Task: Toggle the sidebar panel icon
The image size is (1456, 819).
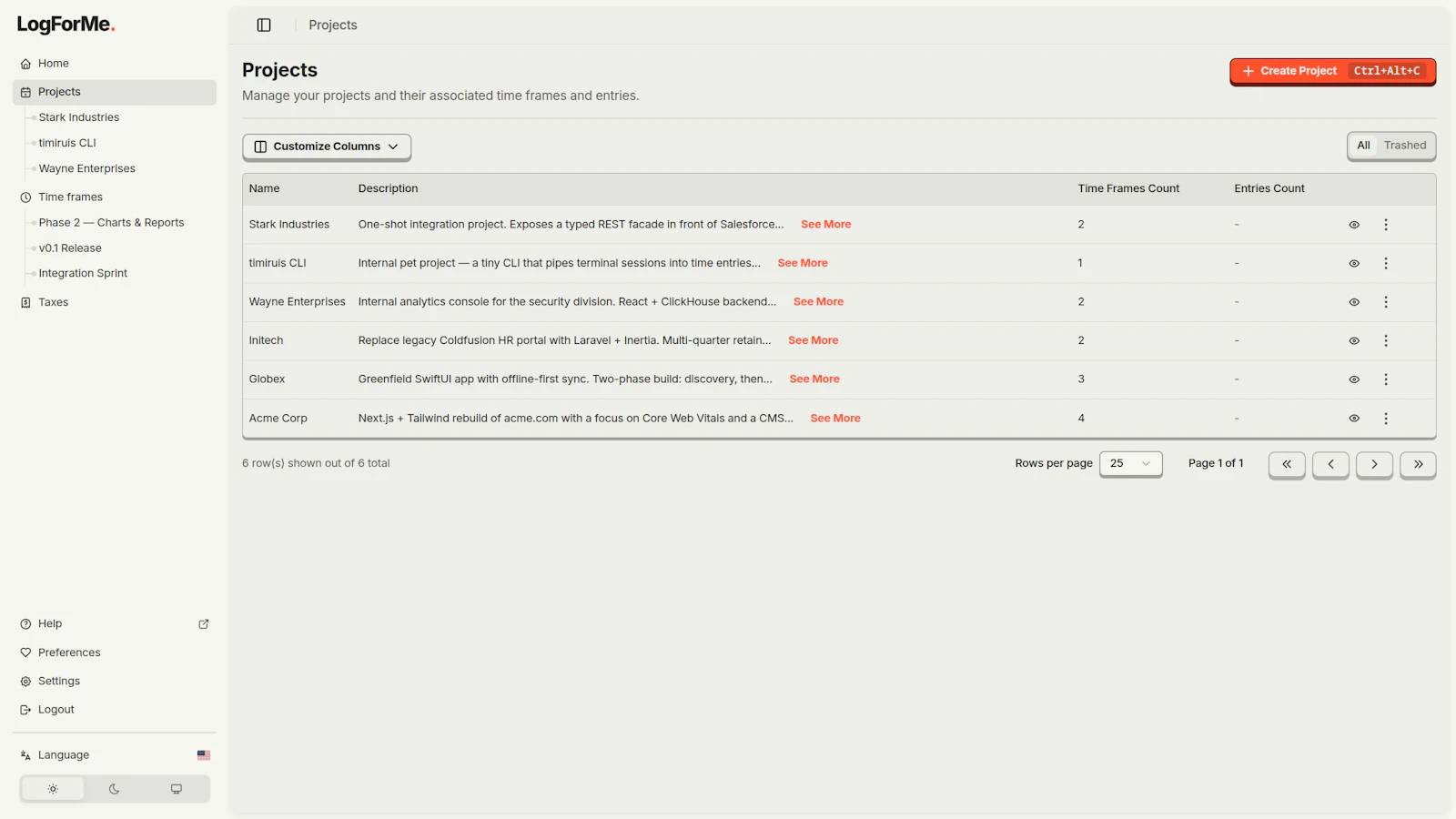Action: click(x=264, y=25)
